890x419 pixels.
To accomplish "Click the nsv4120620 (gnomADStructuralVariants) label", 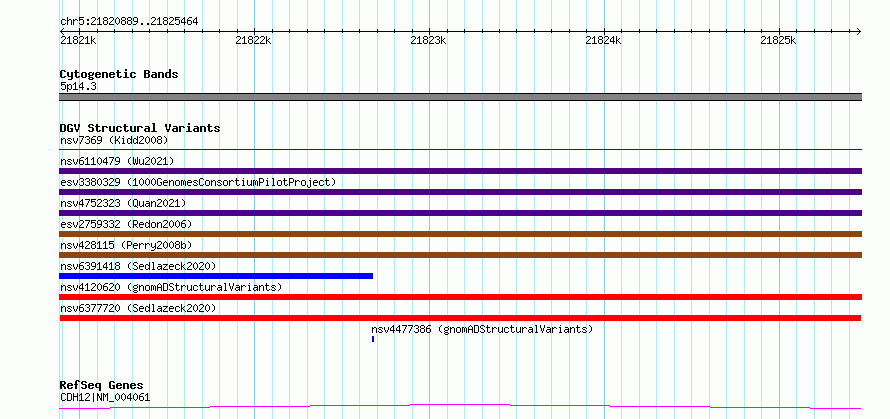I will click(x=171, y=287).
